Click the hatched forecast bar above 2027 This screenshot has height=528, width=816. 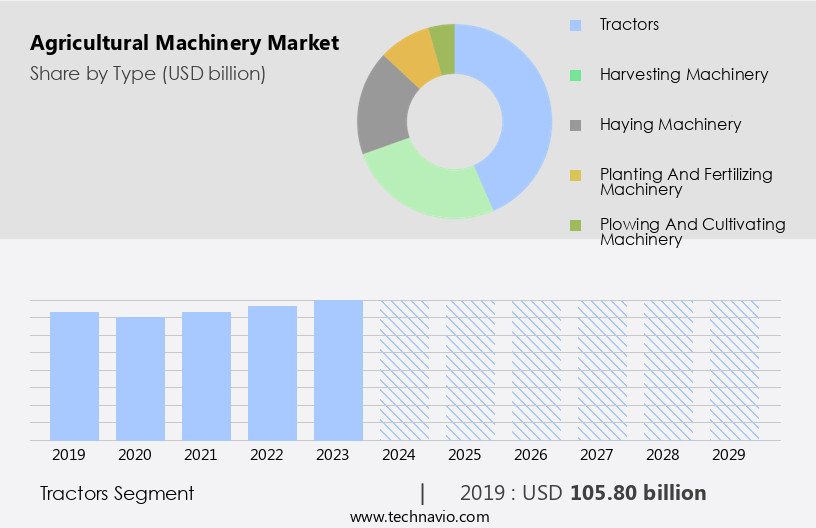point(603,370)
